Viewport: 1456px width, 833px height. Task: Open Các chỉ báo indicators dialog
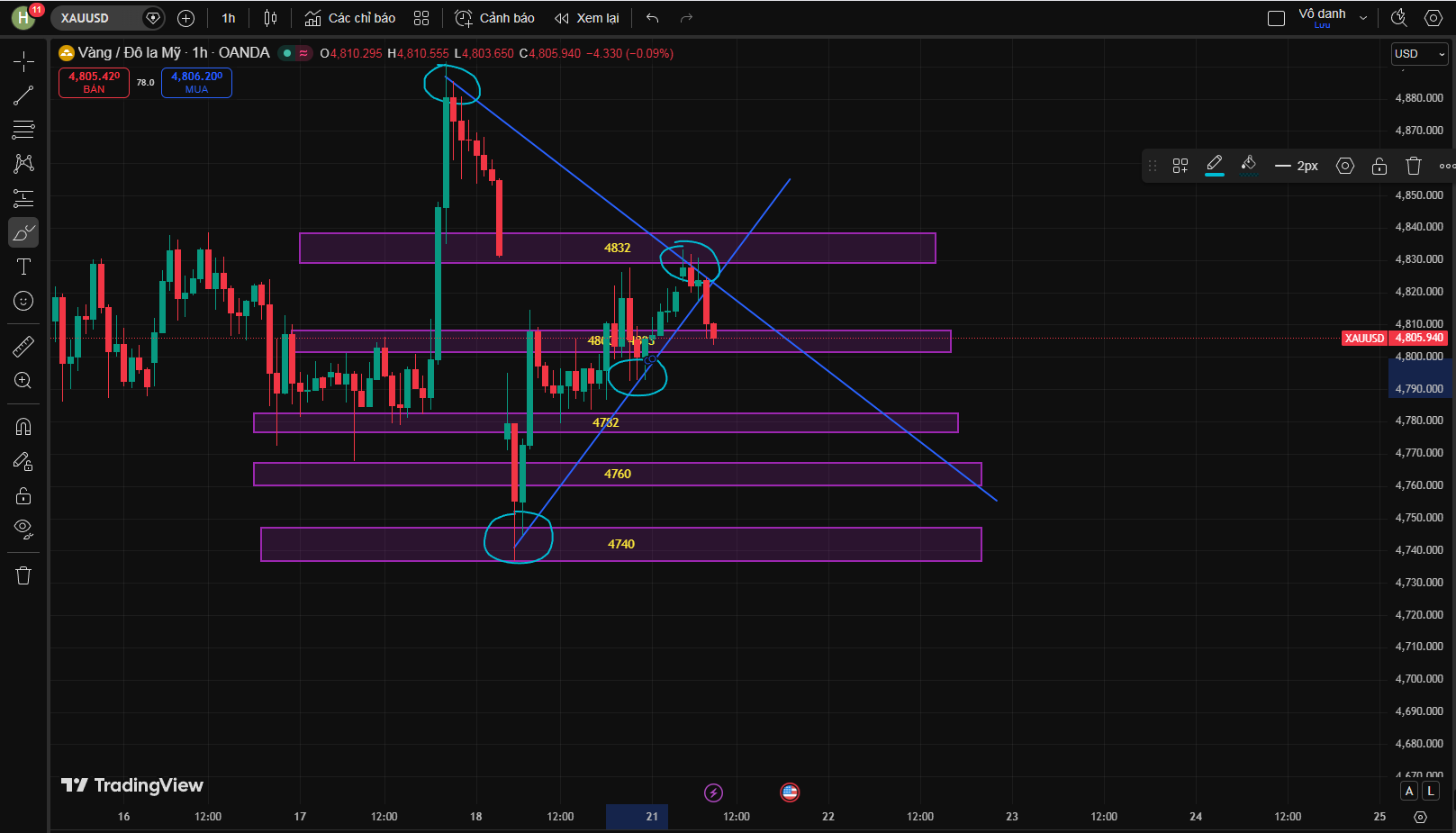coord(350,18)
